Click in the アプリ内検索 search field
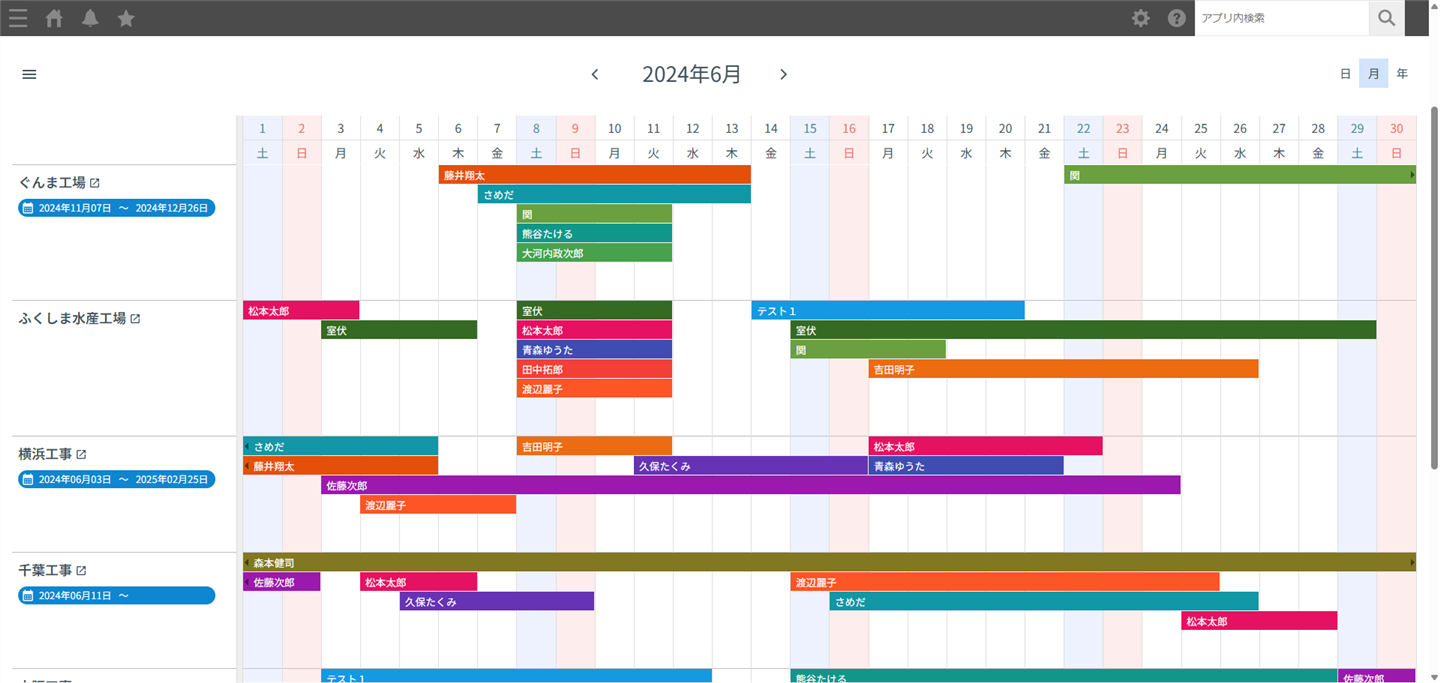1440x683 pixels. tap(1280, 18)
